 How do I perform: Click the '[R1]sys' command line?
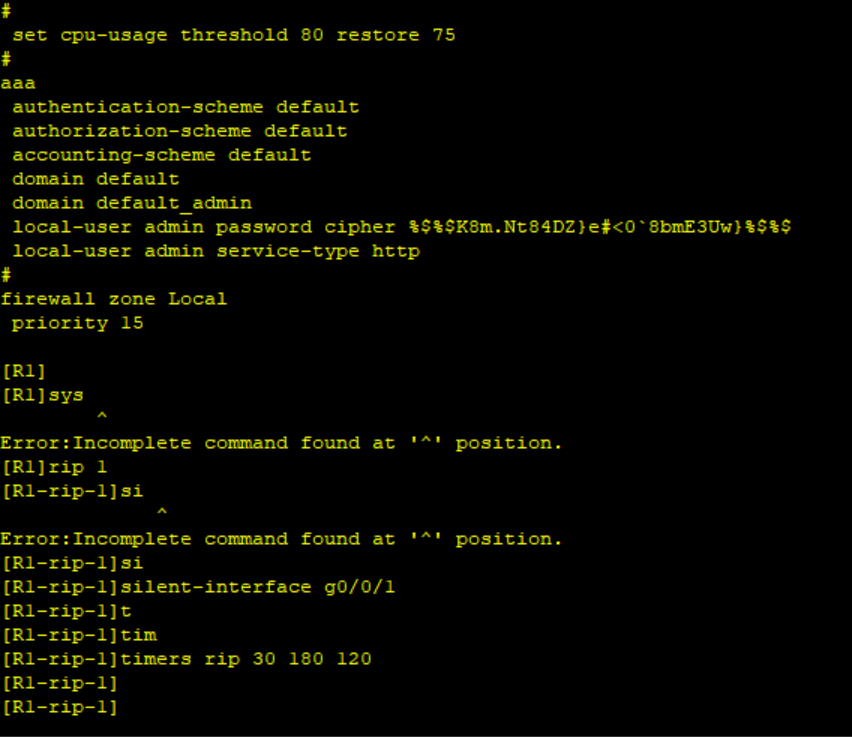coord(42,395)
